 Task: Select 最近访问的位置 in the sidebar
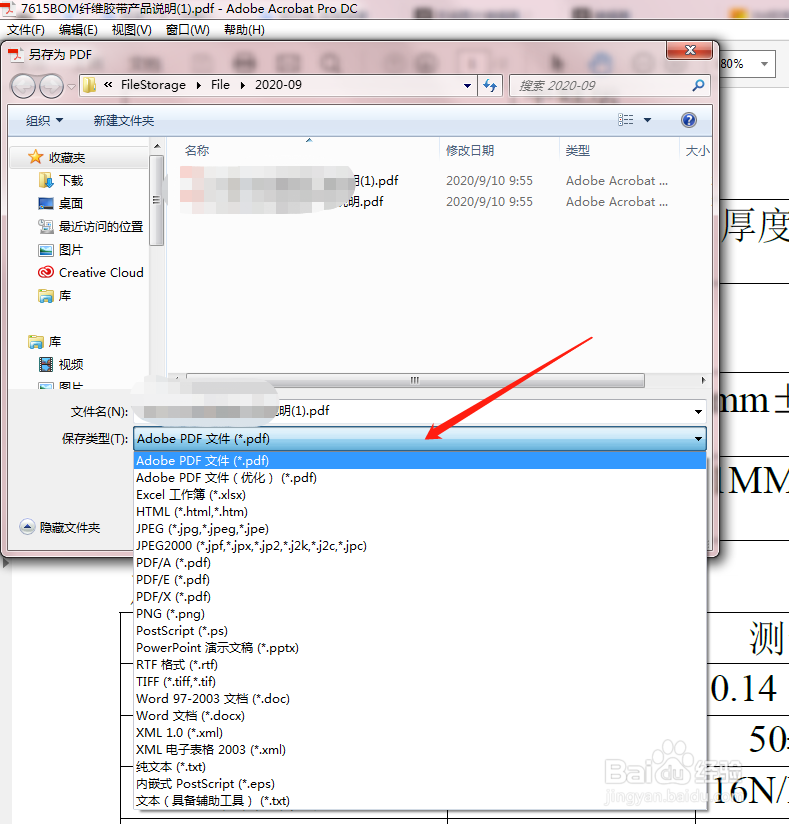coord(90,226)
